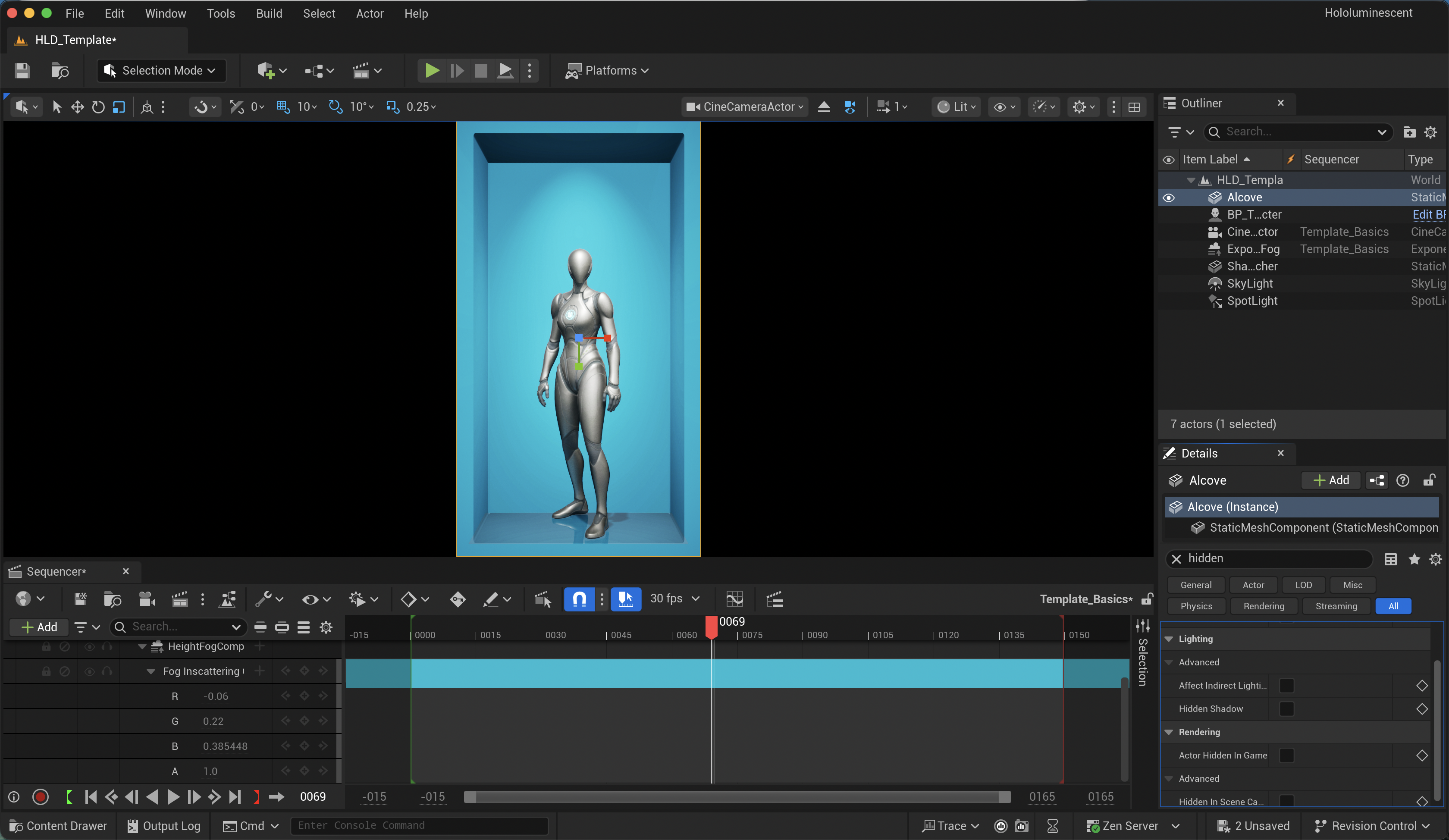Click the Content Drawer button
The image size is (1449, 840).
click(x=58, y=826)
